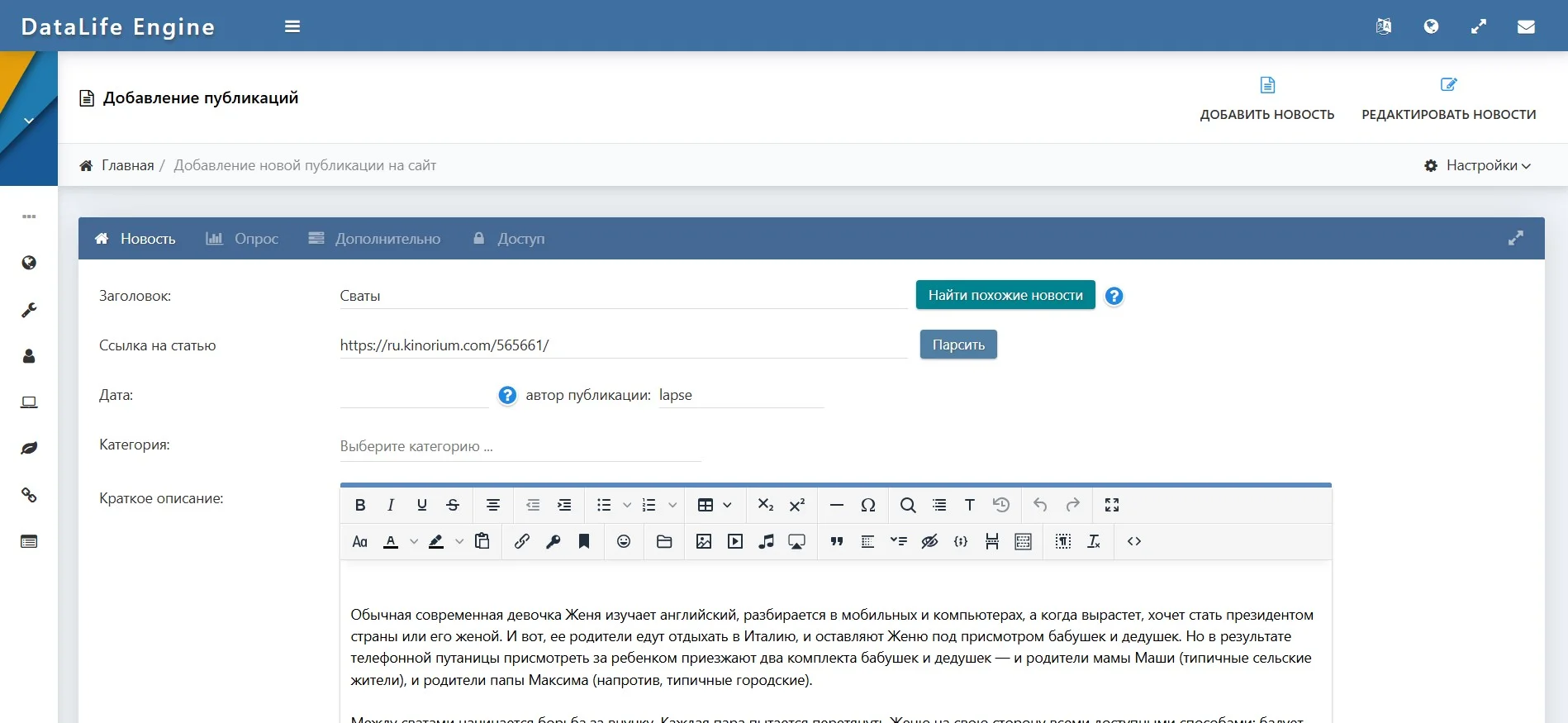This screenshot has width=1568, height=723.
Task: Switch editor to fullscreen mode
Action: pos(1112,505)
